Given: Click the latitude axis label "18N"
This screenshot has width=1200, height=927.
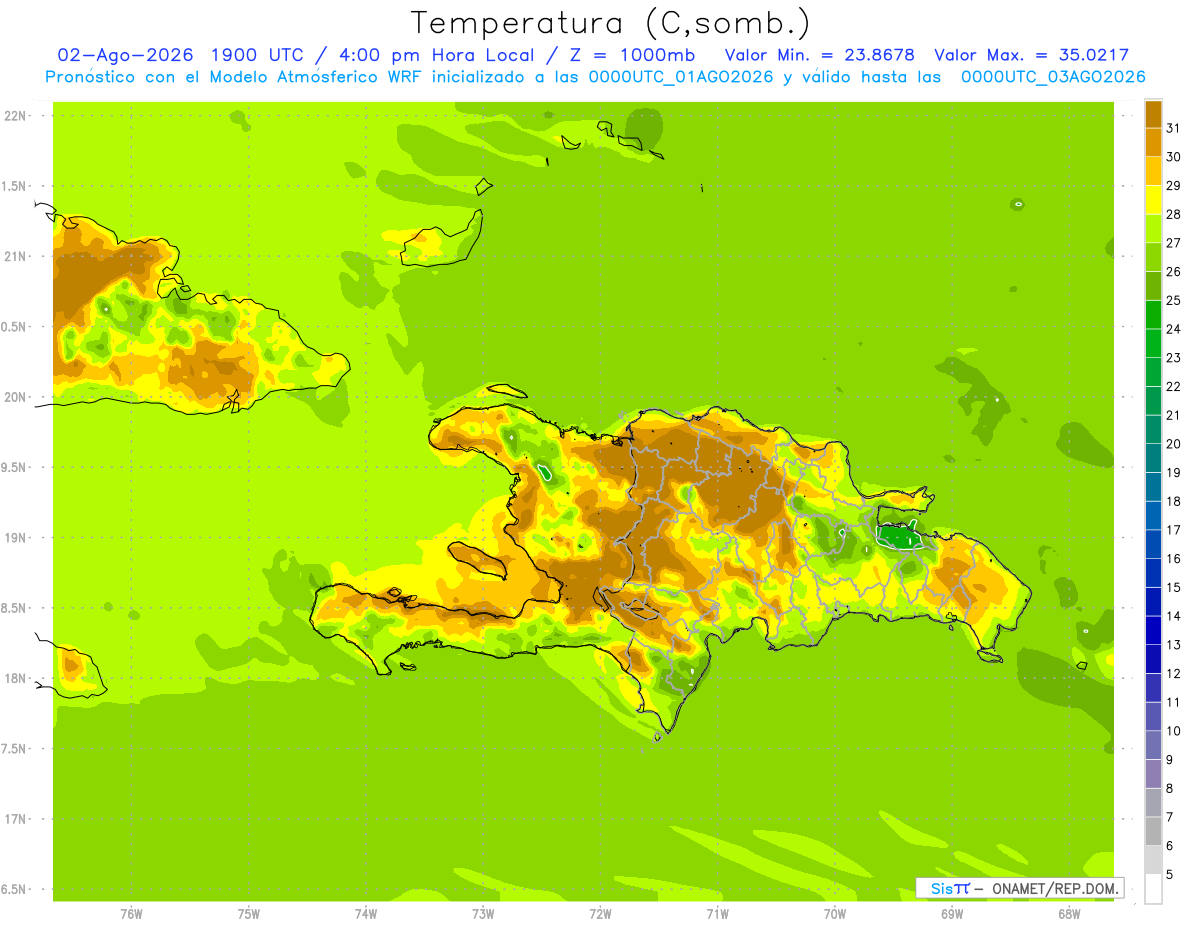Looking at the screenshot, I should tap(16, 678).
